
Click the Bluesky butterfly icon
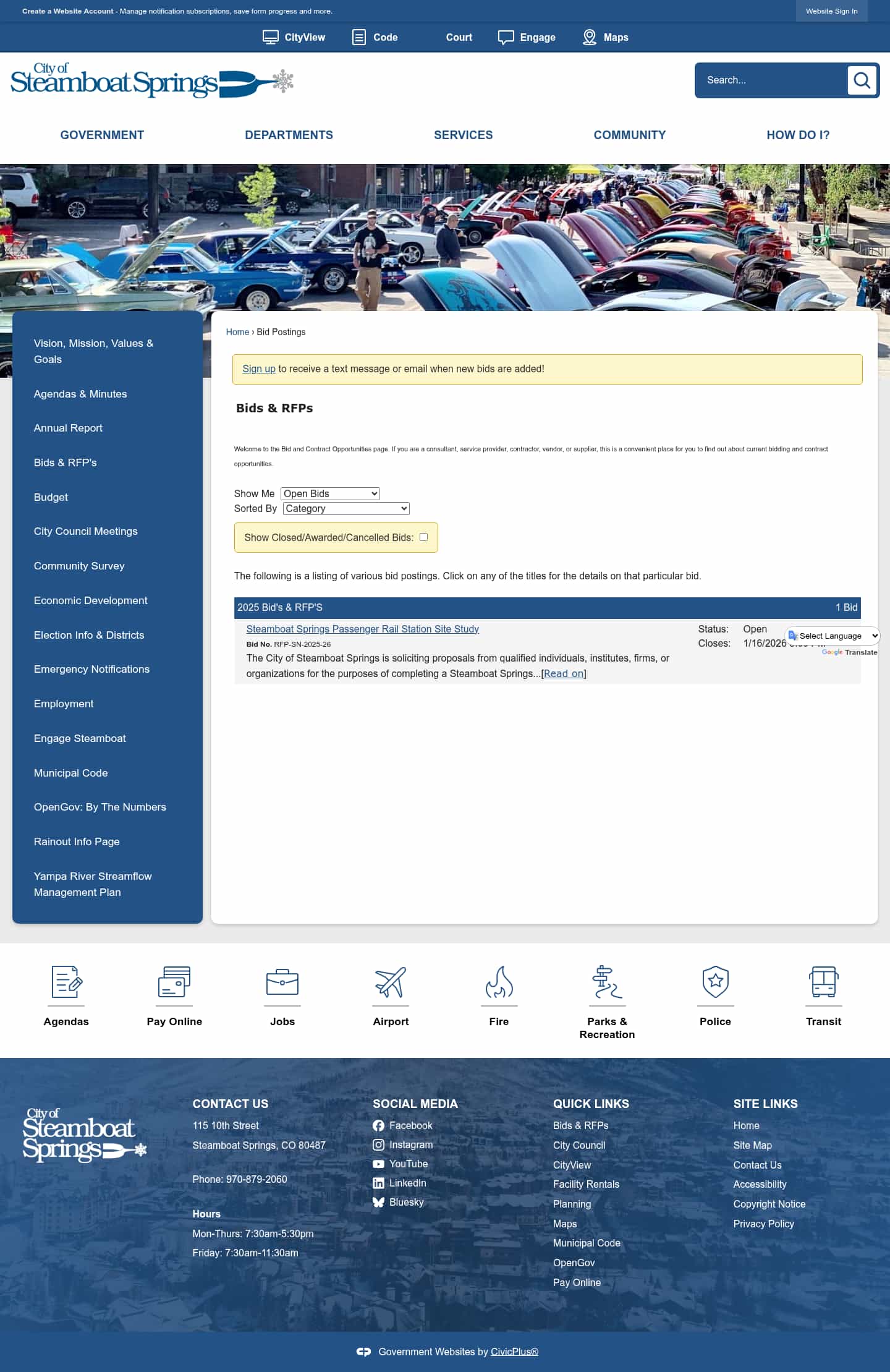[x=378, y=1203]
